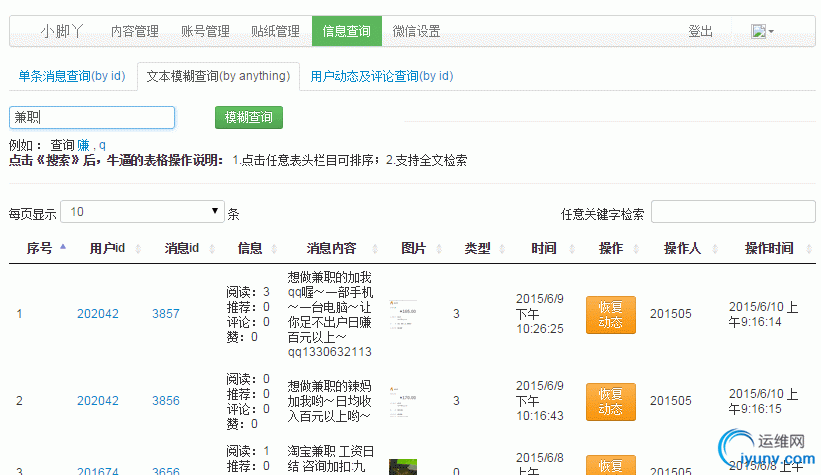Focus the search field containing 兼职
The image size is (821, 475).
click(92, 117)
